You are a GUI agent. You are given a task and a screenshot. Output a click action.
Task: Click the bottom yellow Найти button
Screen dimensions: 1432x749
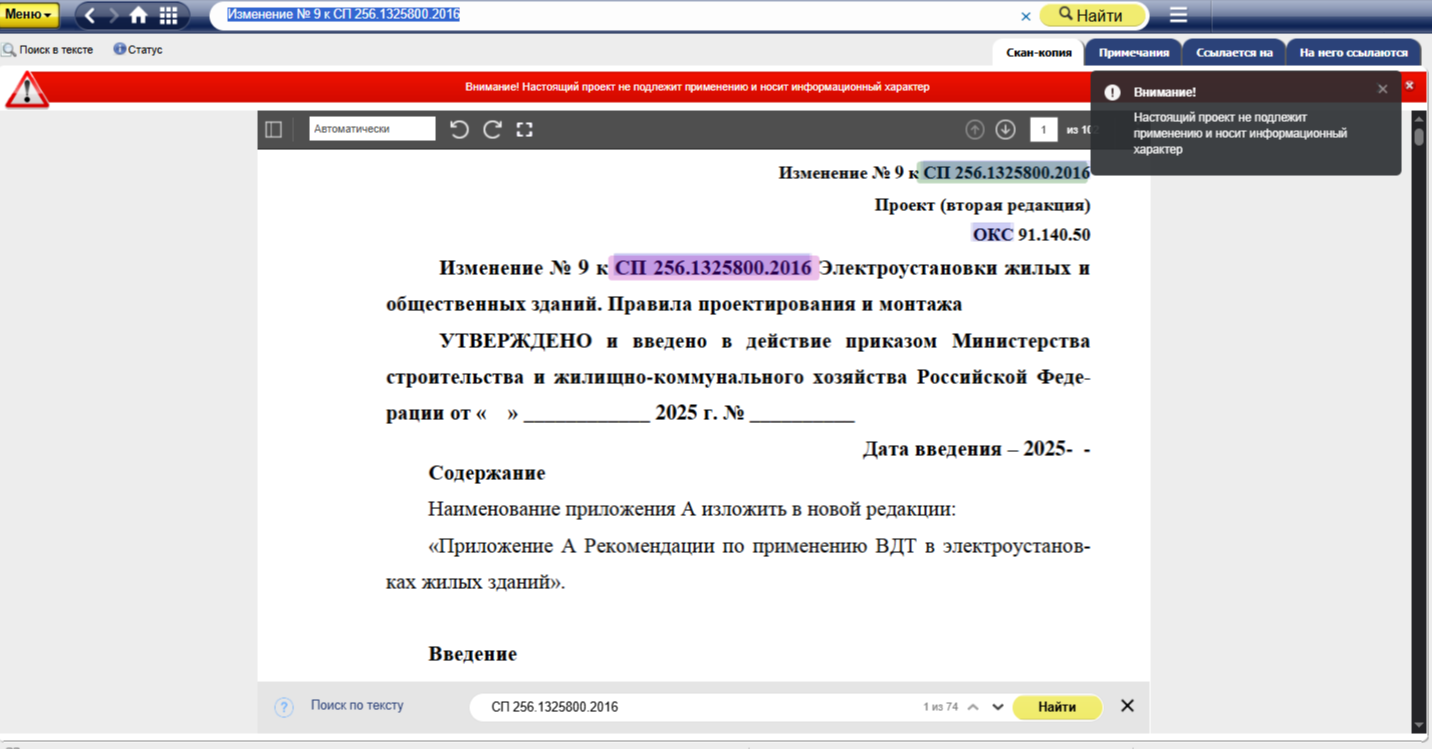coord(1057,707)
